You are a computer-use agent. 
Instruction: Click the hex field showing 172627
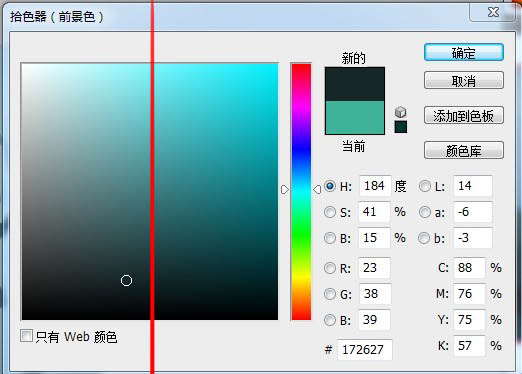tap(365, 350)
